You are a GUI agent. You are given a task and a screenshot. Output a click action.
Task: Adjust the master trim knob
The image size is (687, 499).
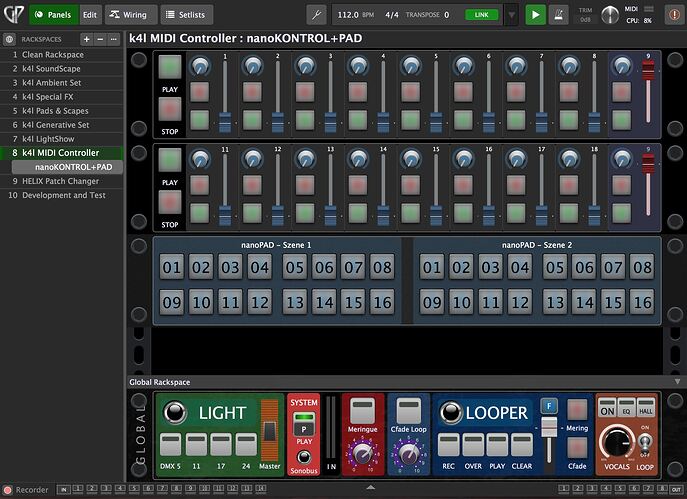coord(609,15)
